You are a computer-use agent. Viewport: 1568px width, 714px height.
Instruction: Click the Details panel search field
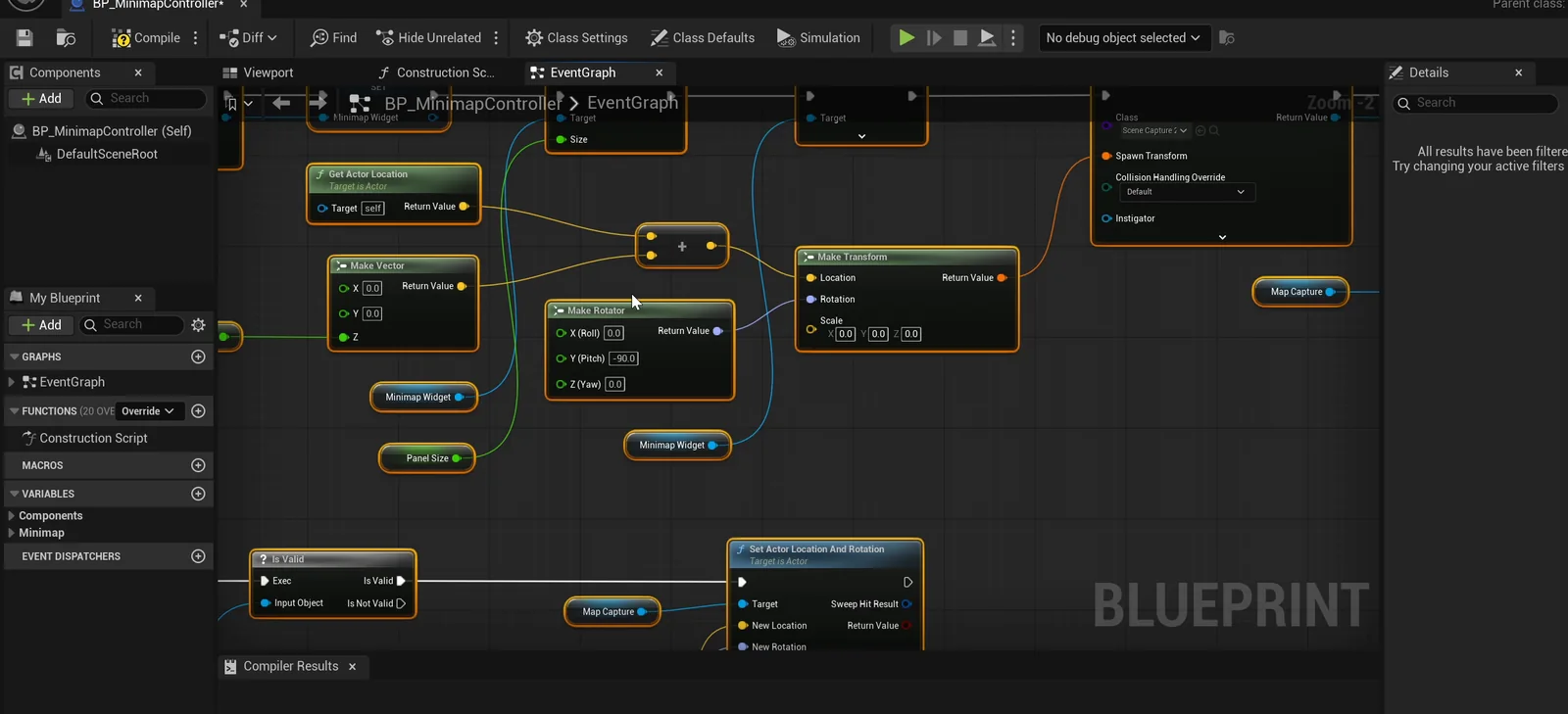1475,103
